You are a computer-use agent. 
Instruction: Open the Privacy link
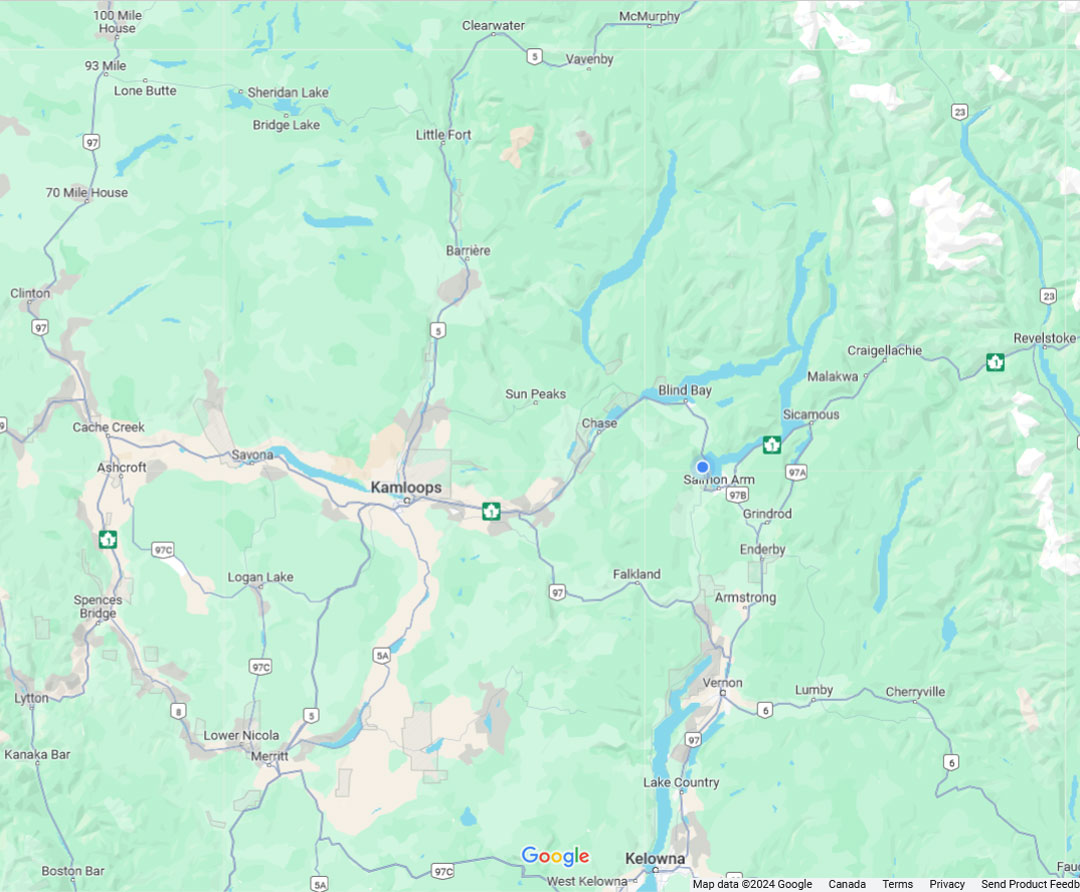point(947,884)
